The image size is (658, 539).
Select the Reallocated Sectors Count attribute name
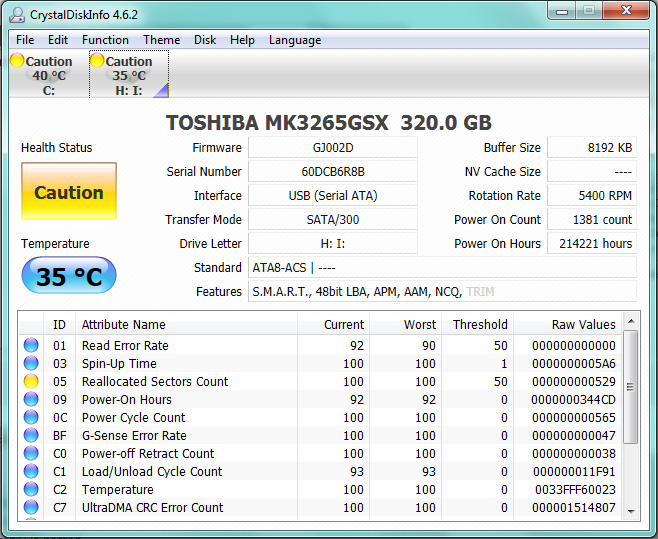pyautogui.click(x=155, y=381)
